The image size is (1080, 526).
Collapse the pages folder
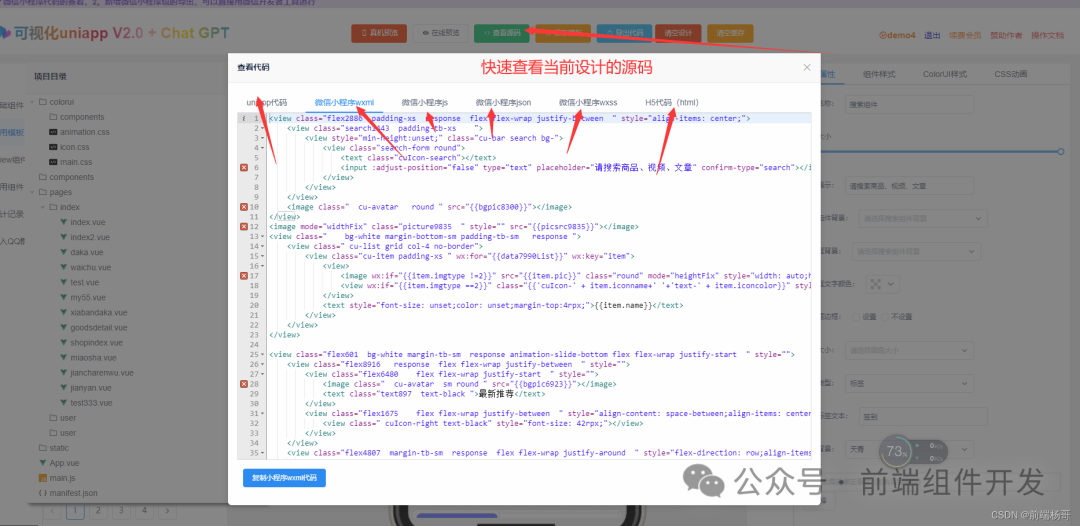(33, 192)
